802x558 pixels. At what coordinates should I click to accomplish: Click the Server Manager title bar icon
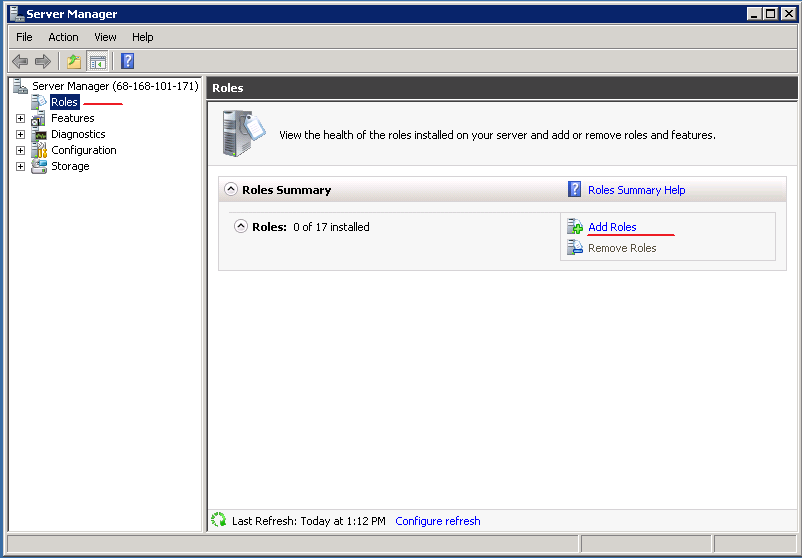pyautogui.click(x=17, y=14)
